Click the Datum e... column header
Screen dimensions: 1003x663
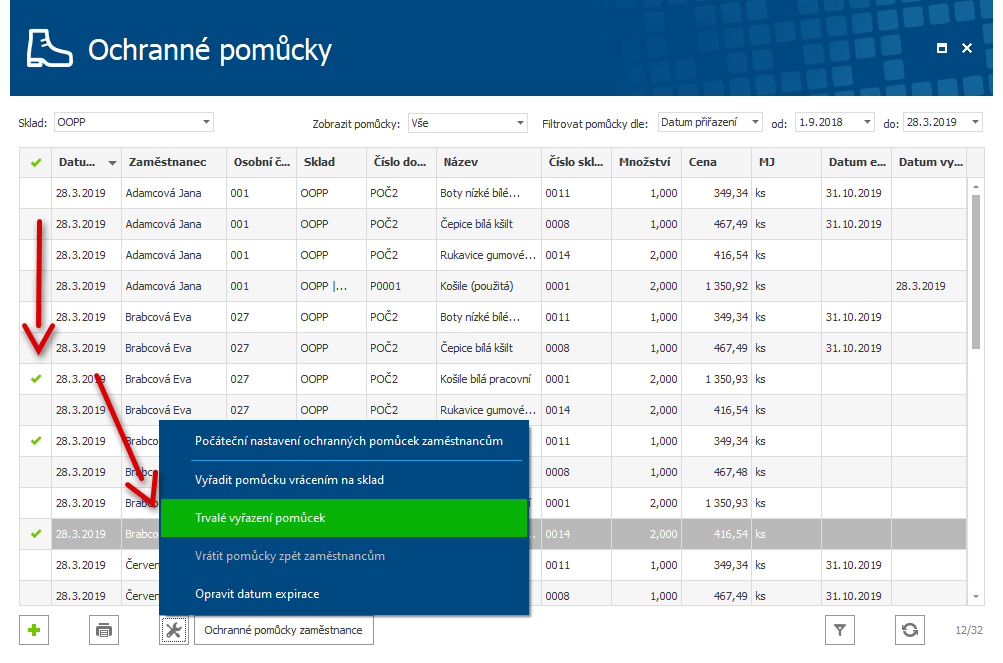point(857,163)
